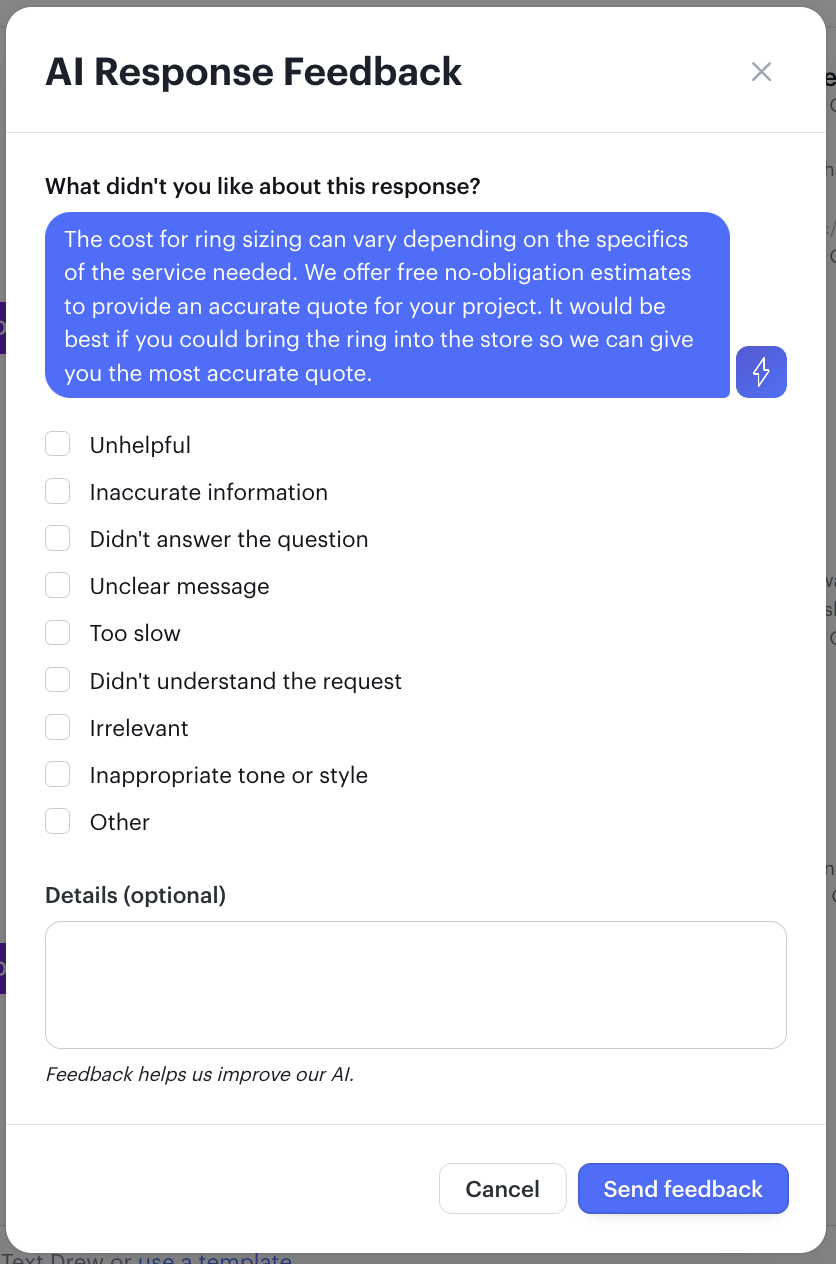Click the Send feedback button
This screenshot has width=836, height=1264.
point(683,1188)
